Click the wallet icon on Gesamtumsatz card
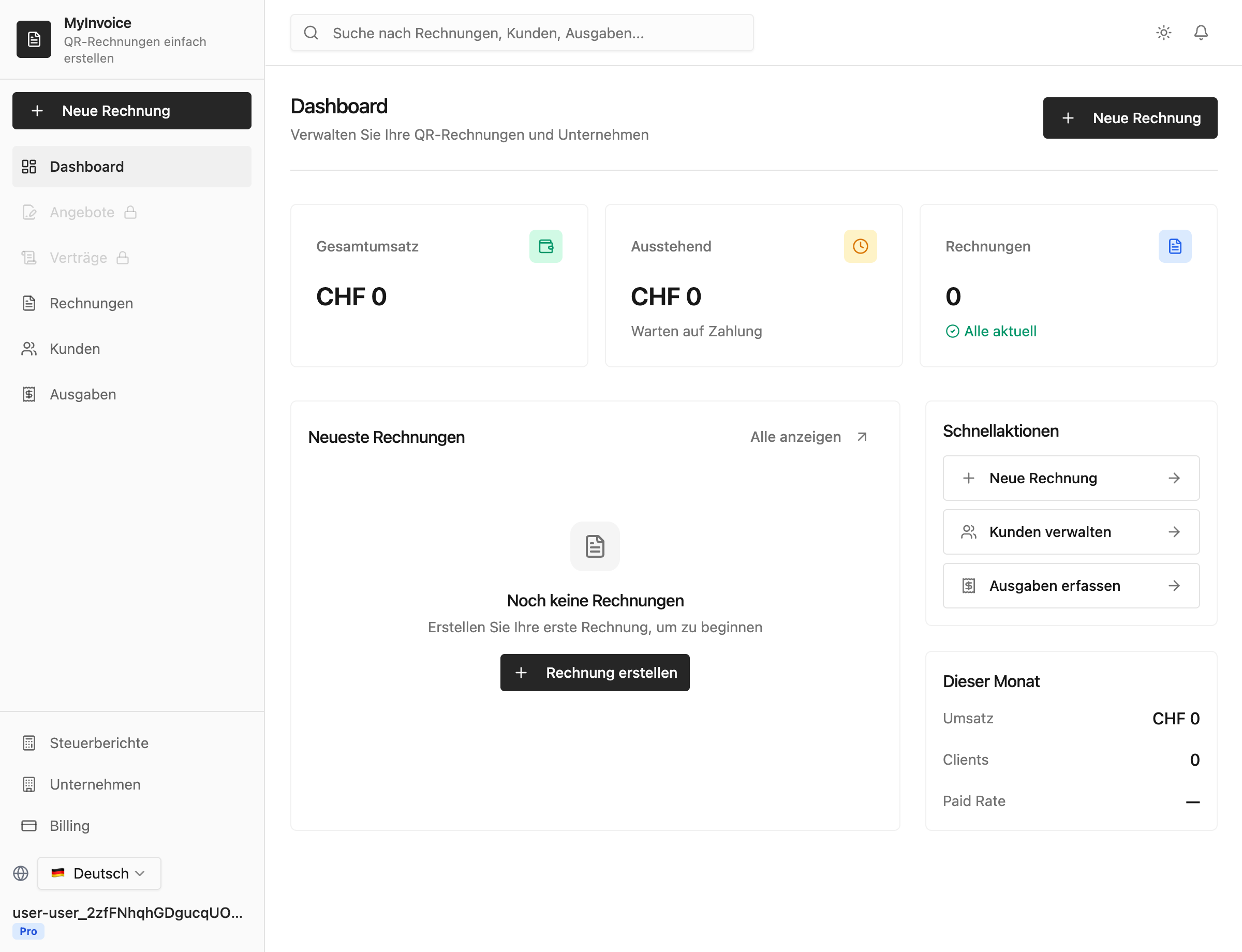 (x=545, y=246)
